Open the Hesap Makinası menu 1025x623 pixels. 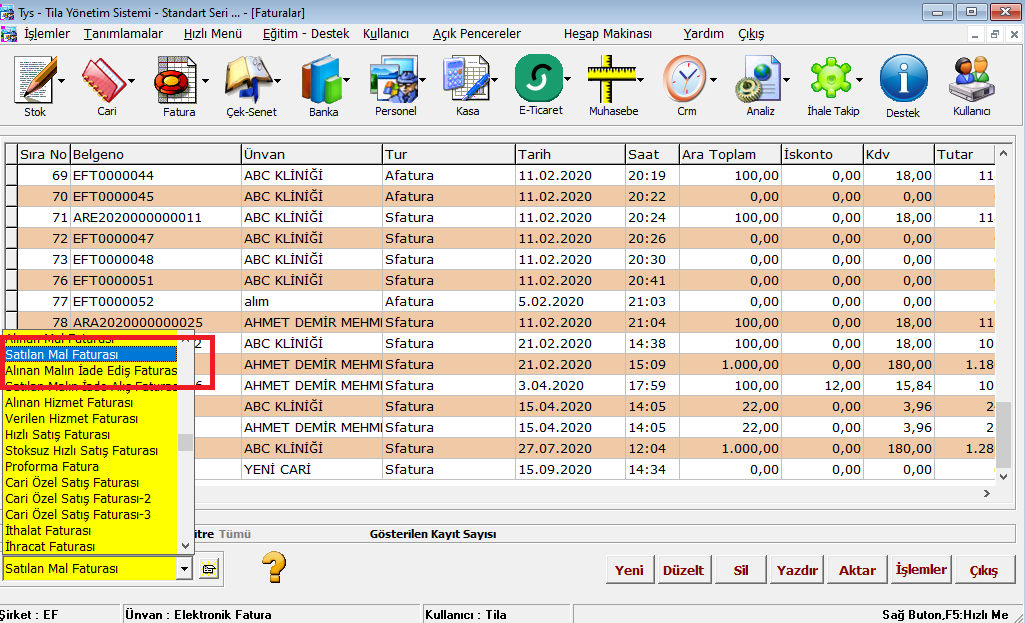coord(608,33)
